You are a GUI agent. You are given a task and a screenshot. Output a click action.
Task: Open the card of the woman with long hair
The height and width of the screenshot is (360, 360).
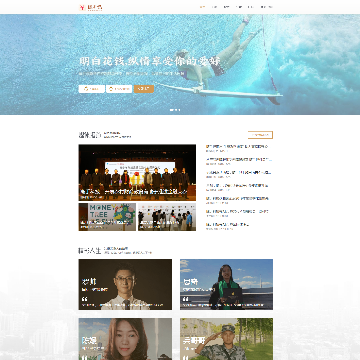[x=125, y=339]
